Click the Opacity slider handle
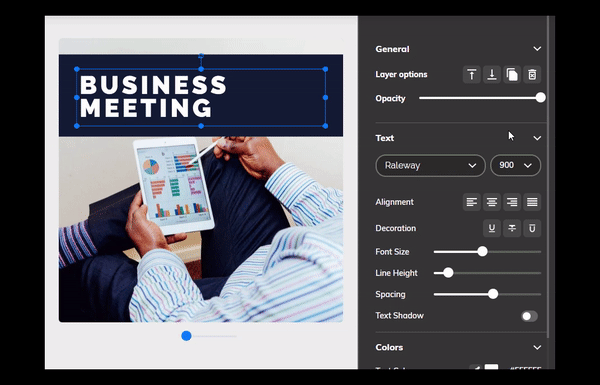 (540, 98)
